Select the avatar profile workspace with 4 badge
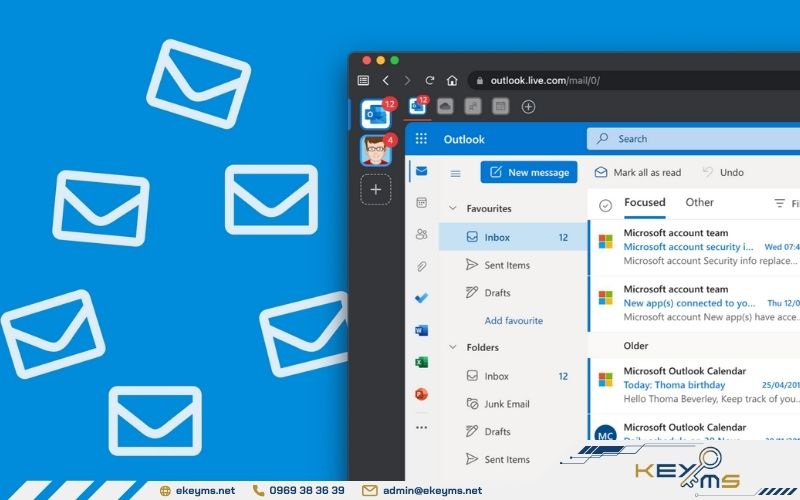800x500 pixels. (x=376, y=151)
